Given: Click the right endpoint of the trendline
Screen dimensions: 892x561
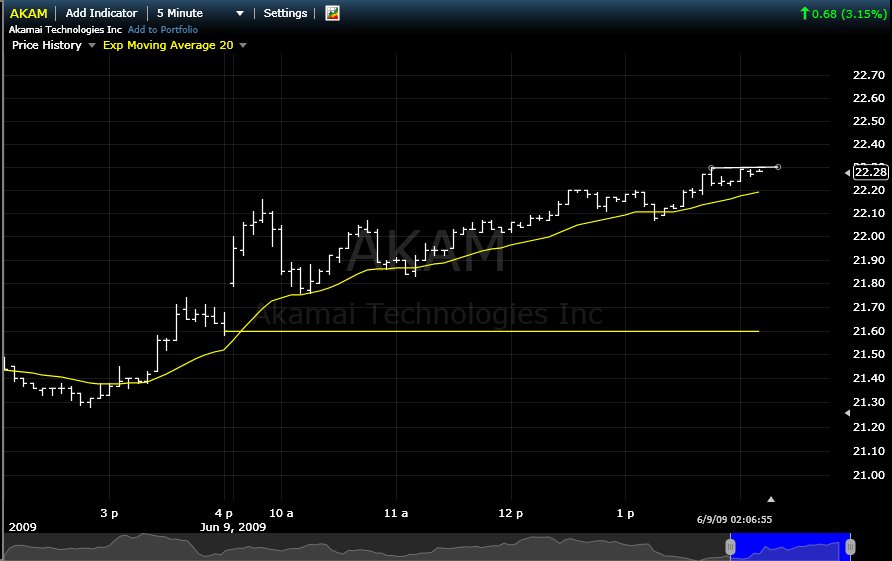Looking at the screenshot, I should pyautogui.click(x=778, y=167).
